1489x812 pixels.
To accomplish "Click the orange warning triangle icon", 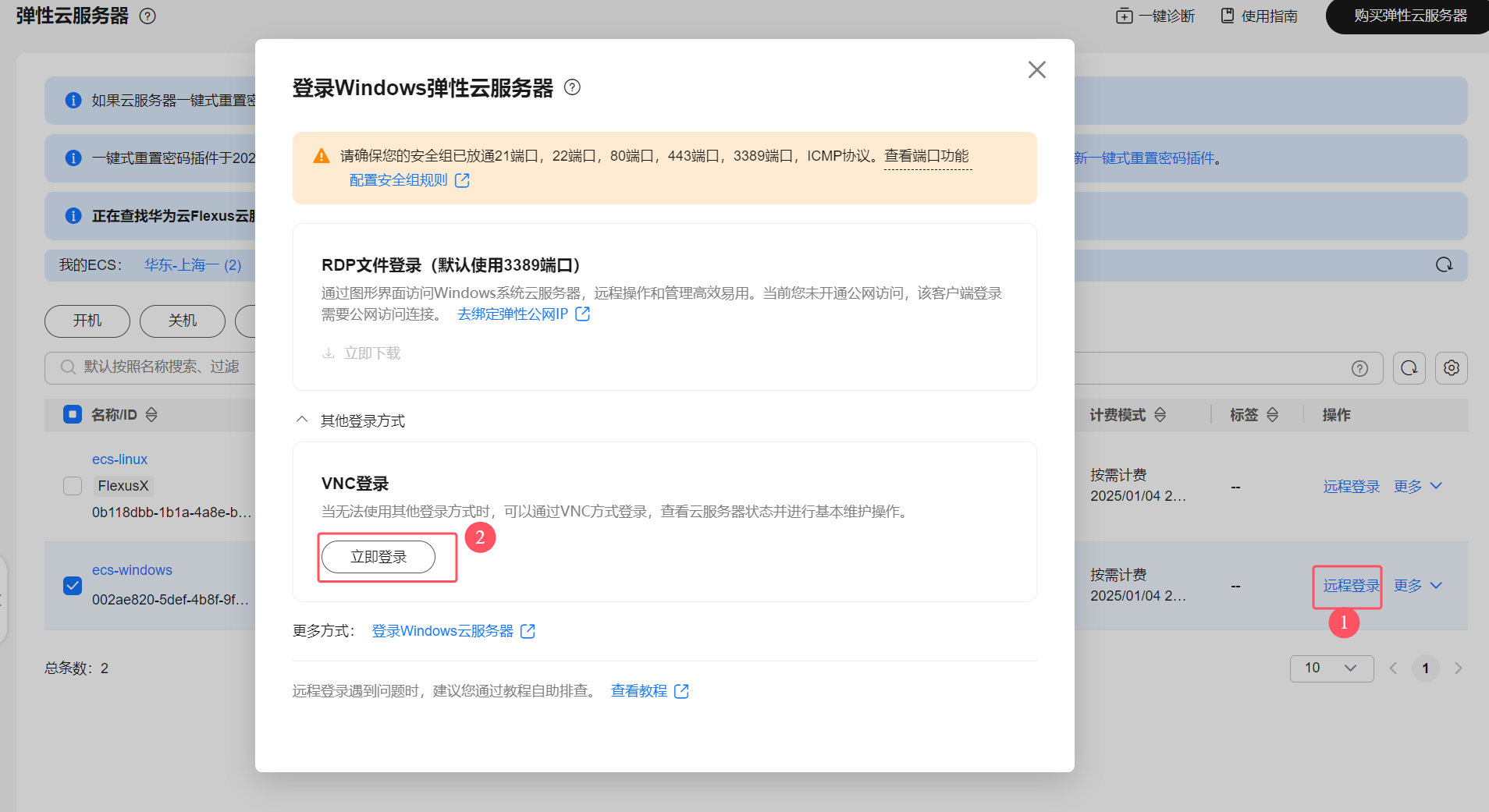I will [x=322, y=156].
